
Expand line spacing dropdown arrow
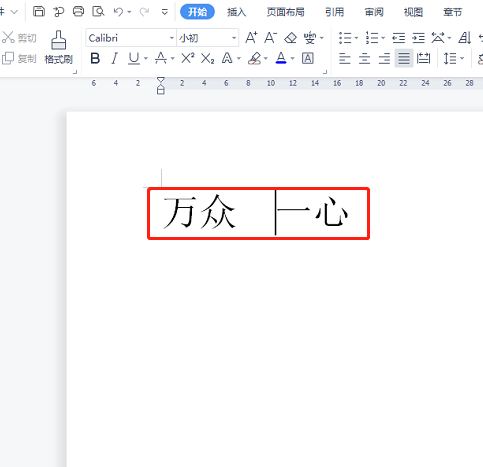[x=462, y=59]
